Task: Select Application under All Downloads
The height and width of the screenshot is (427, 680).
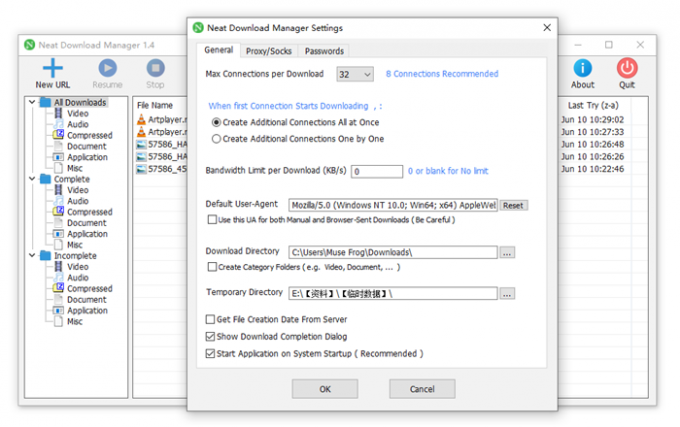Action: point(87,157)
